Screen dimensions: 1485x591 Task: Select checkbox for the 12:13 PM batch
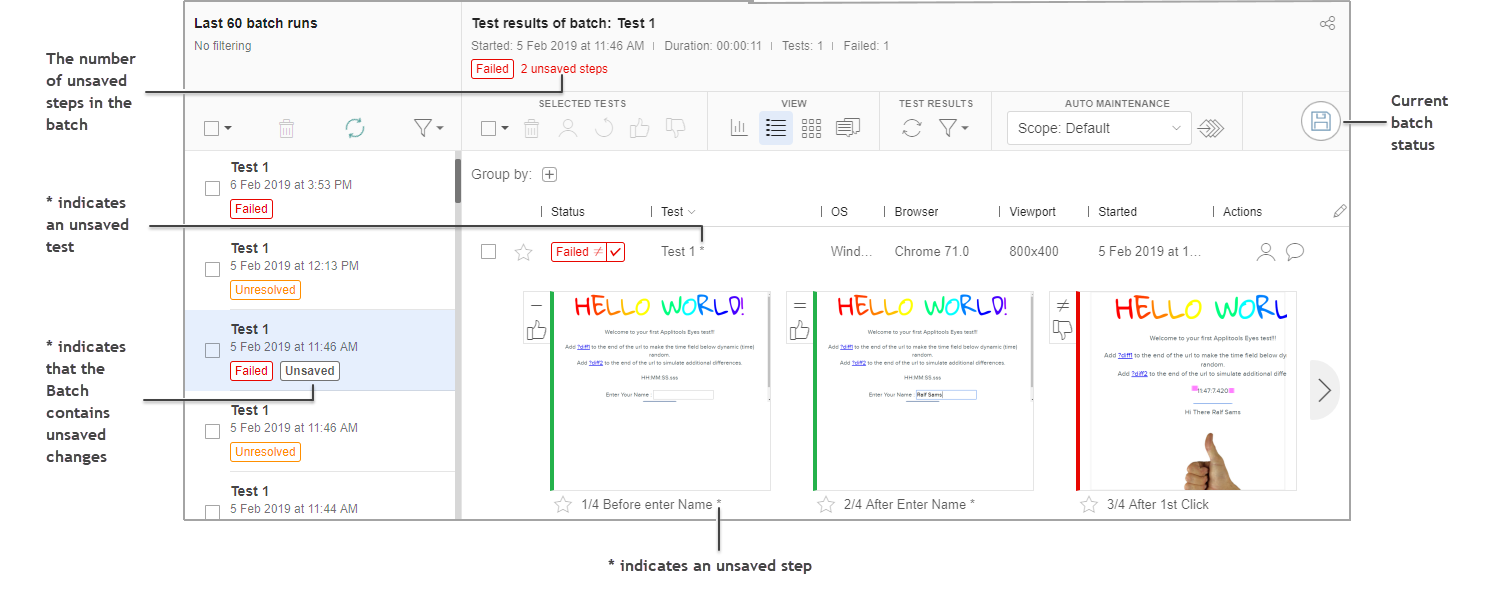tap(212, 269)
